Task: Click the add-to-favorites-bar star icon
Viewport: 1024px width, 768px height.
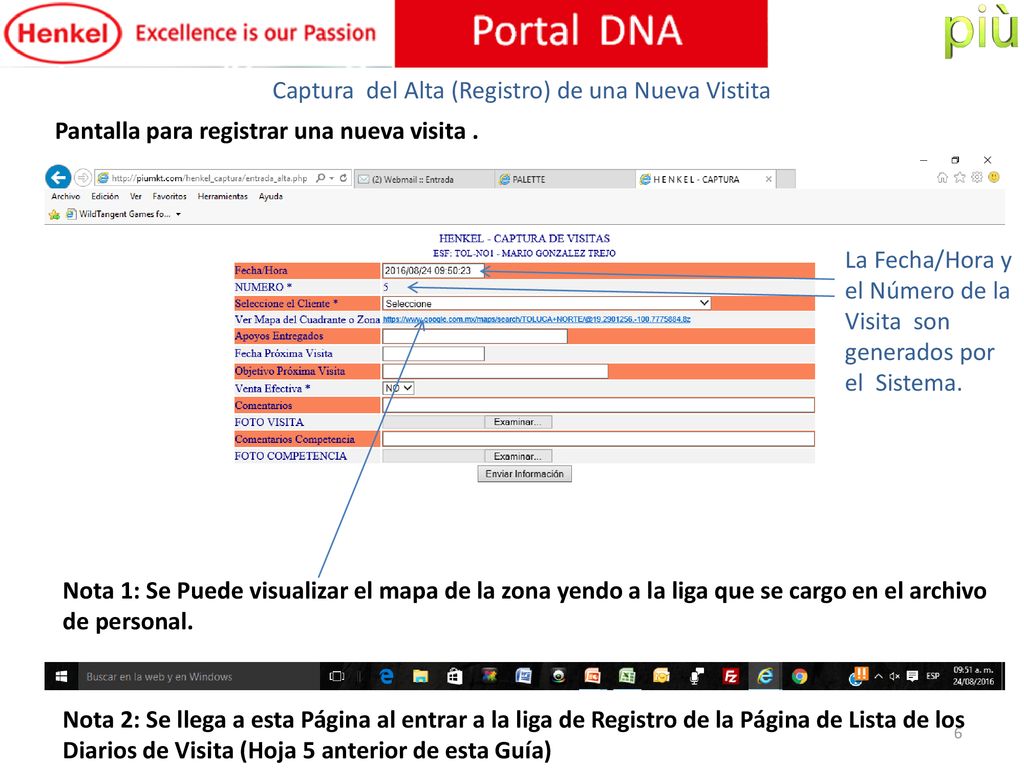Action: pyautogui.click(x=54, y=214)
